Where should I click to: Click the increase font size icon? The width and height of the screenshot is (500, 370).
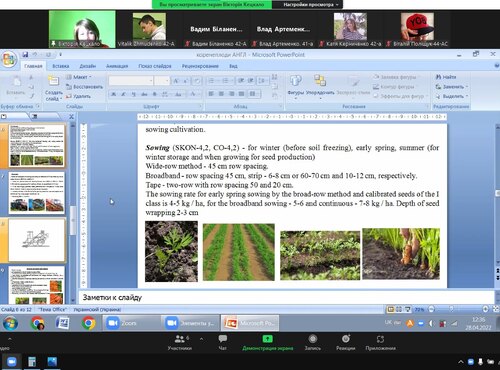176,81
